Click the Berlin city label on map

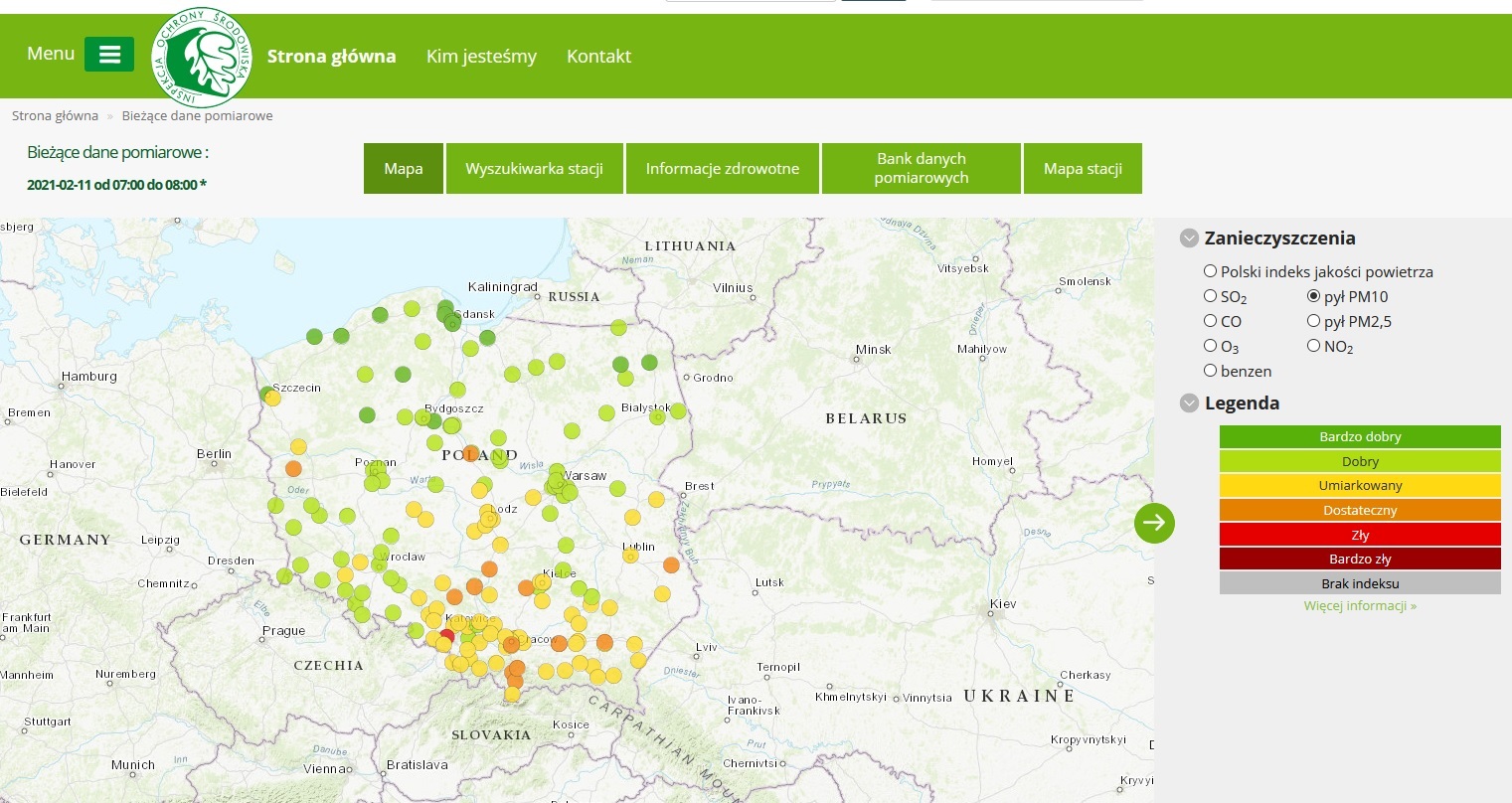(x=214, y=454)
